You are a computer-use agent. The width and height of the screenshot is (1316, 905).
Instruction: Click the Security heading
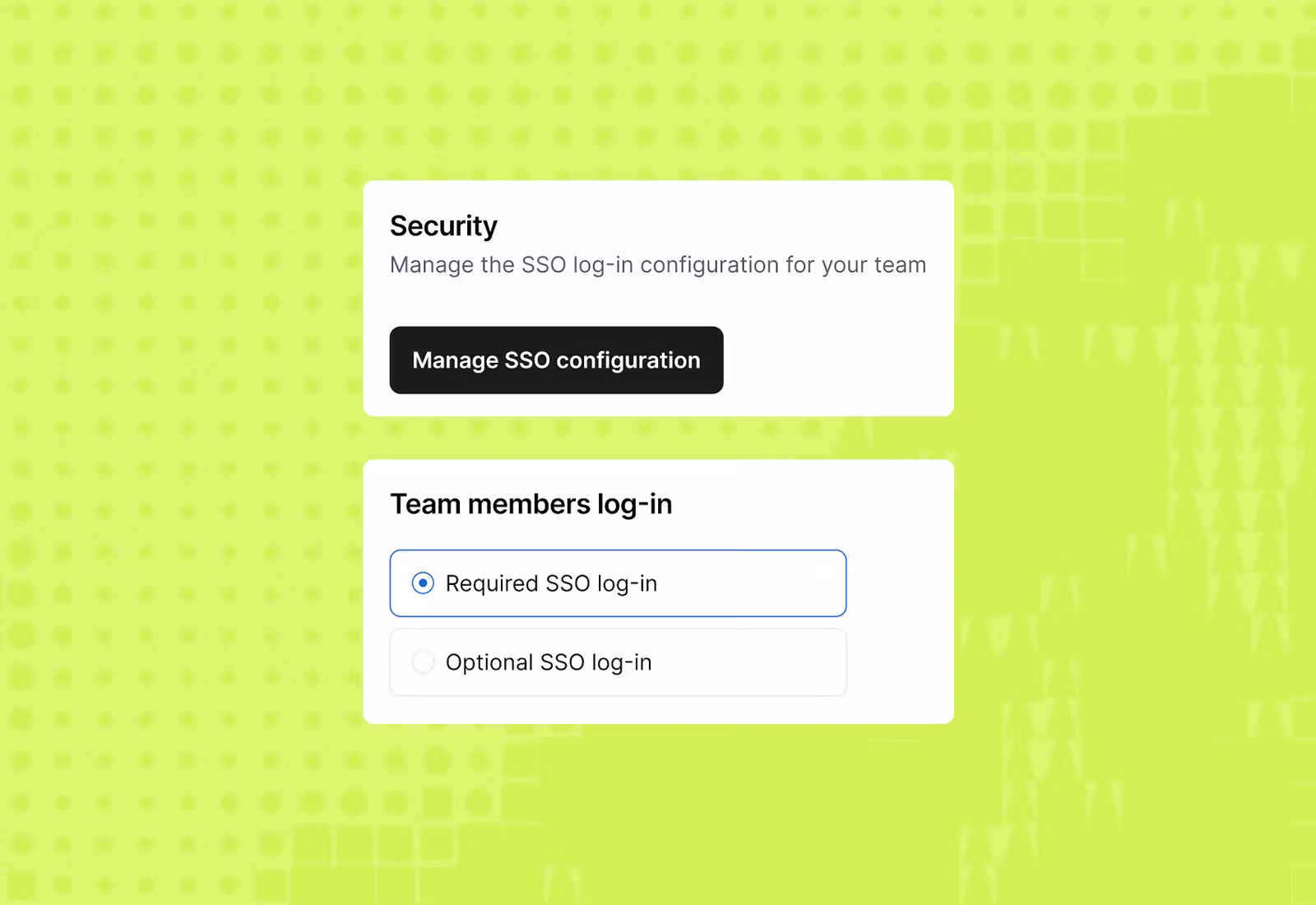pyautogui.click(x=443, y=226)
